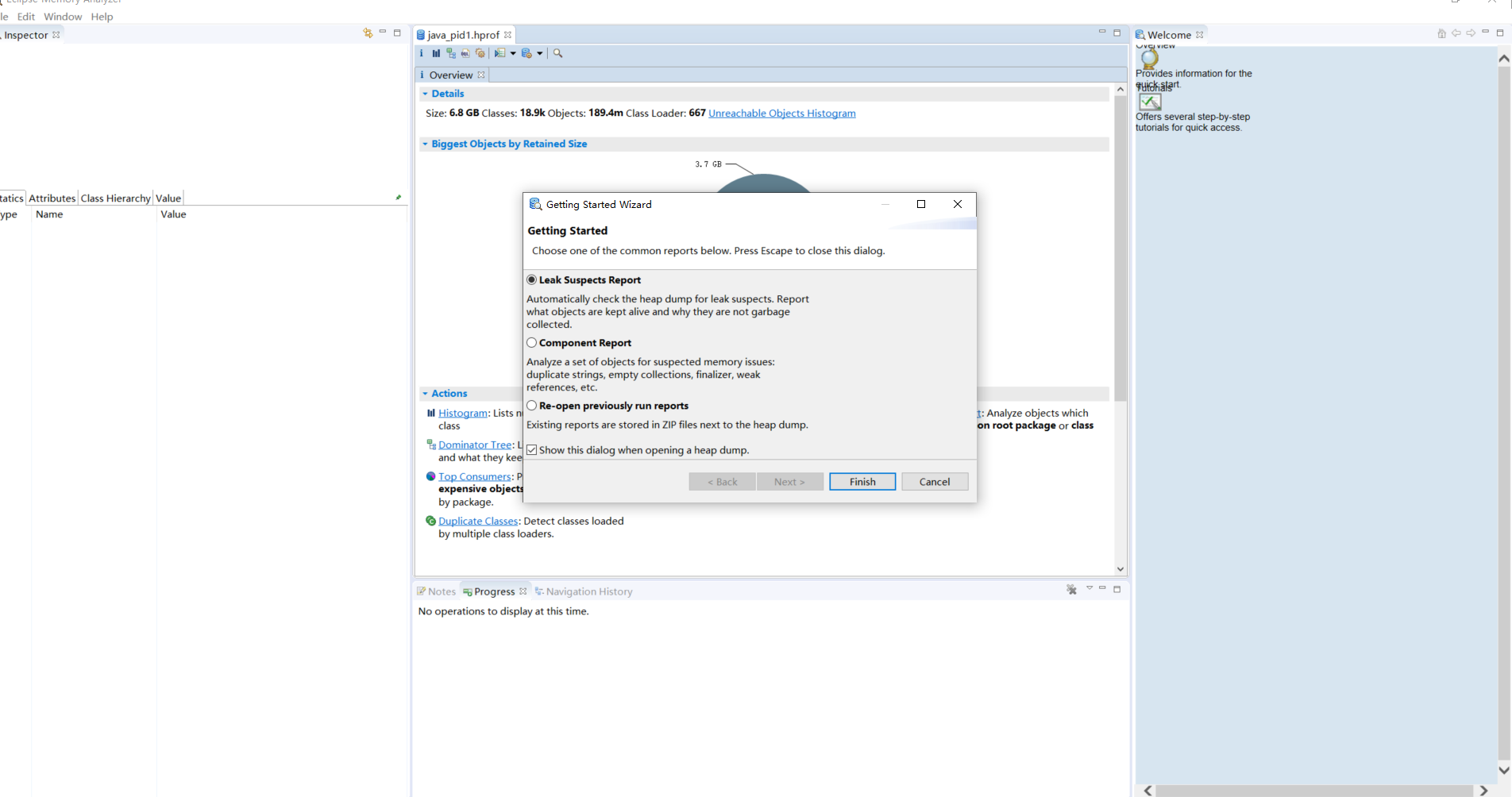The width and height of the screenshot is (1512, 797).
Task: Click remove finished operations icon in Progress
Action: [x=1071, y=589]
